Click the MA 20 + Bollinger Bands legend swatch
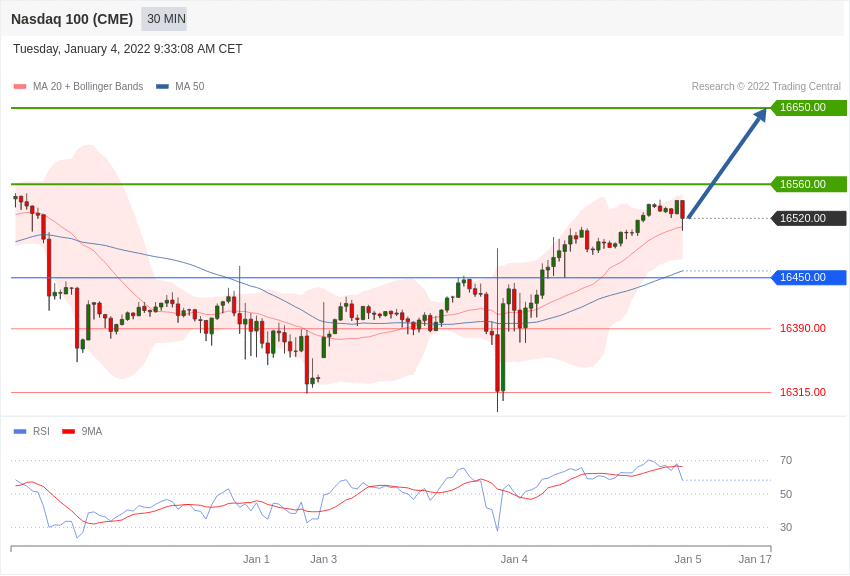 pos(20,87)
